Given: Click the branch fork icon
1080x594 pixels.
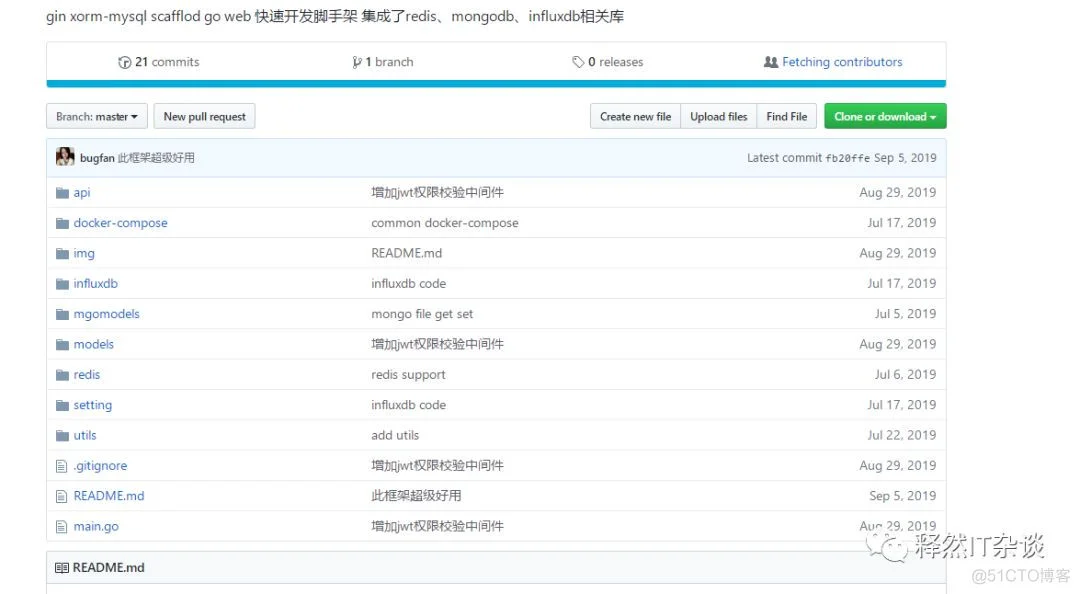Looking at the screenshot, I should coord(356,62).
